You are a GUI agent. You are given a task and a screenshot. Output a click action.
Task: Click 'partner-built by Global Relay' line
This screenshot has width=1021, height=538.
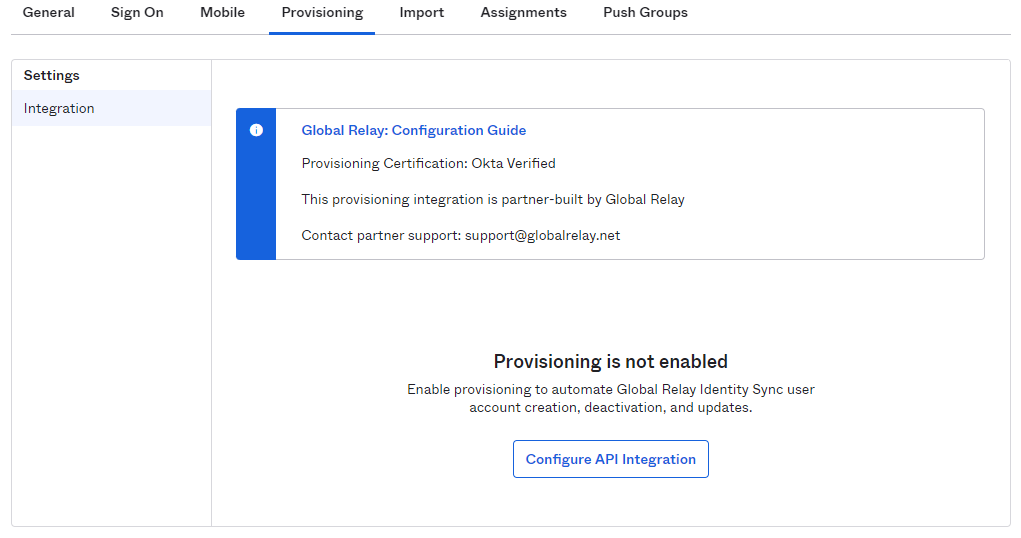click(493, 199)
